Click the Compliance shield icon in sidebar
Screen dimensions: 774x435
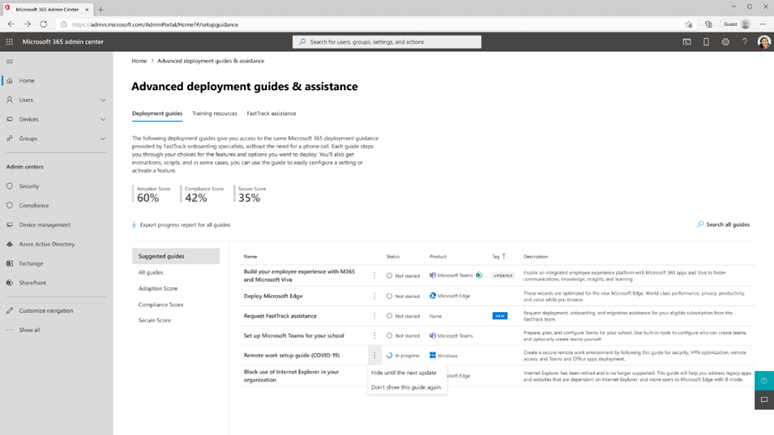(9, 205)
